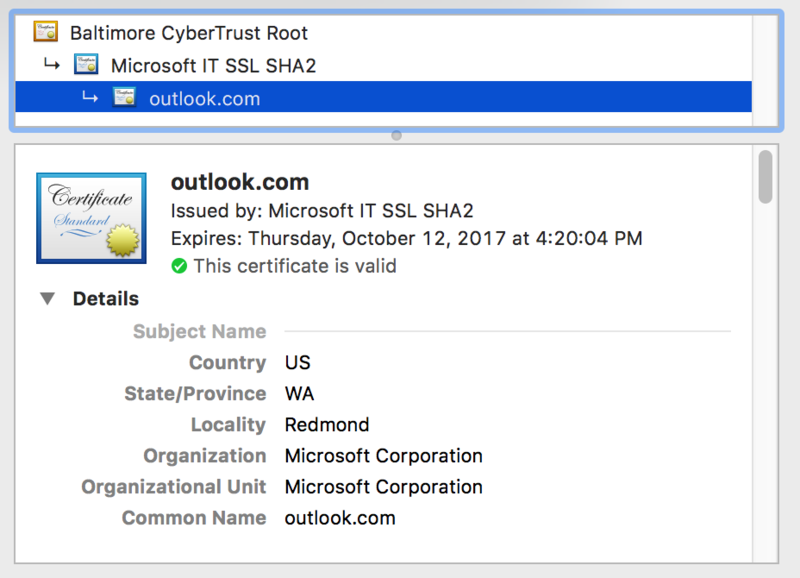Screen dimensions: 800x578
Task: Click the Organization field label
Action: 205,456
